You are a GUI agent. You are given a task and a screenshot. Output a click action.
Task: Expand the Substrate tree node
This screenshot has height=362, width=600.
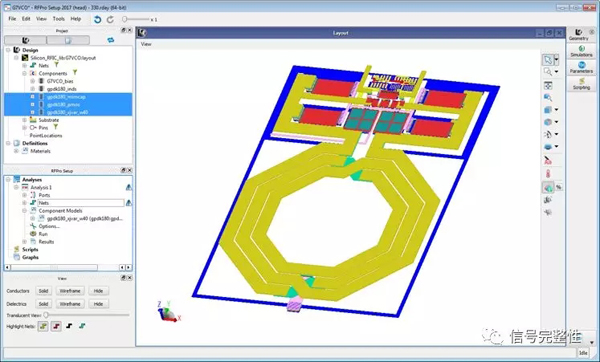(24, 120)
